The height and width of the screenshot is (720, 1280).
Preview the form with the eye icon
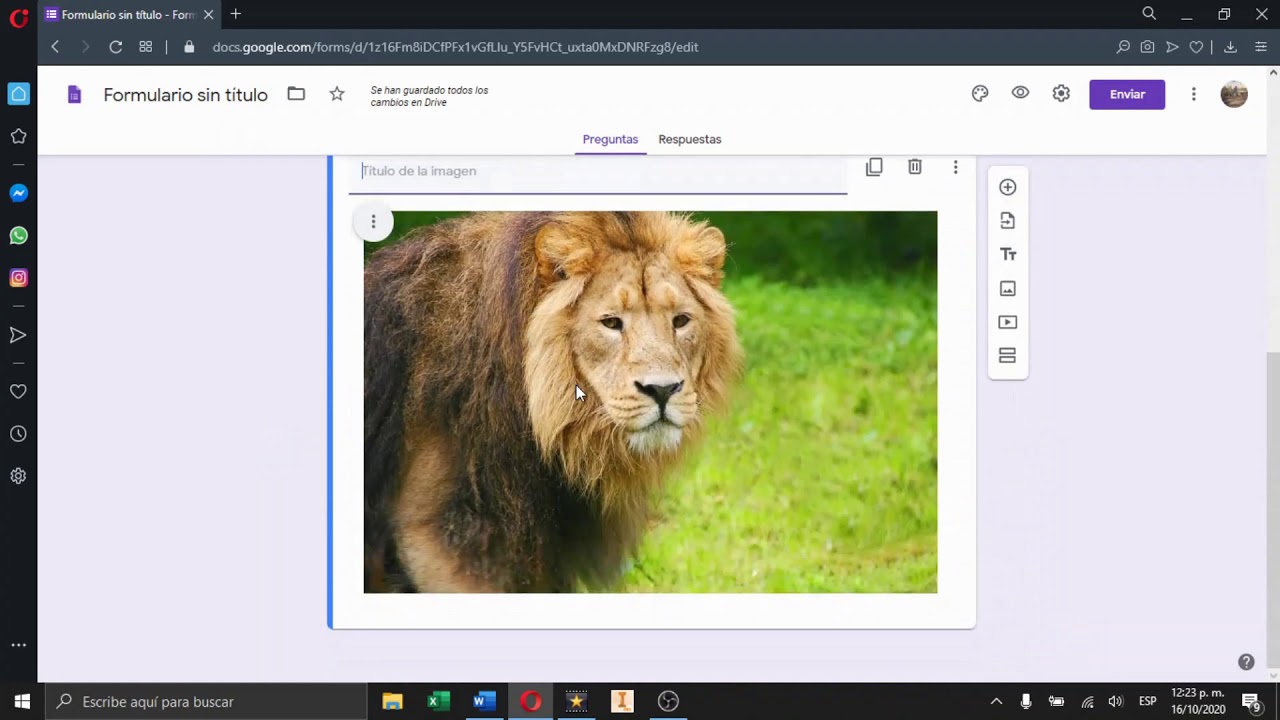coord(1020,93)
